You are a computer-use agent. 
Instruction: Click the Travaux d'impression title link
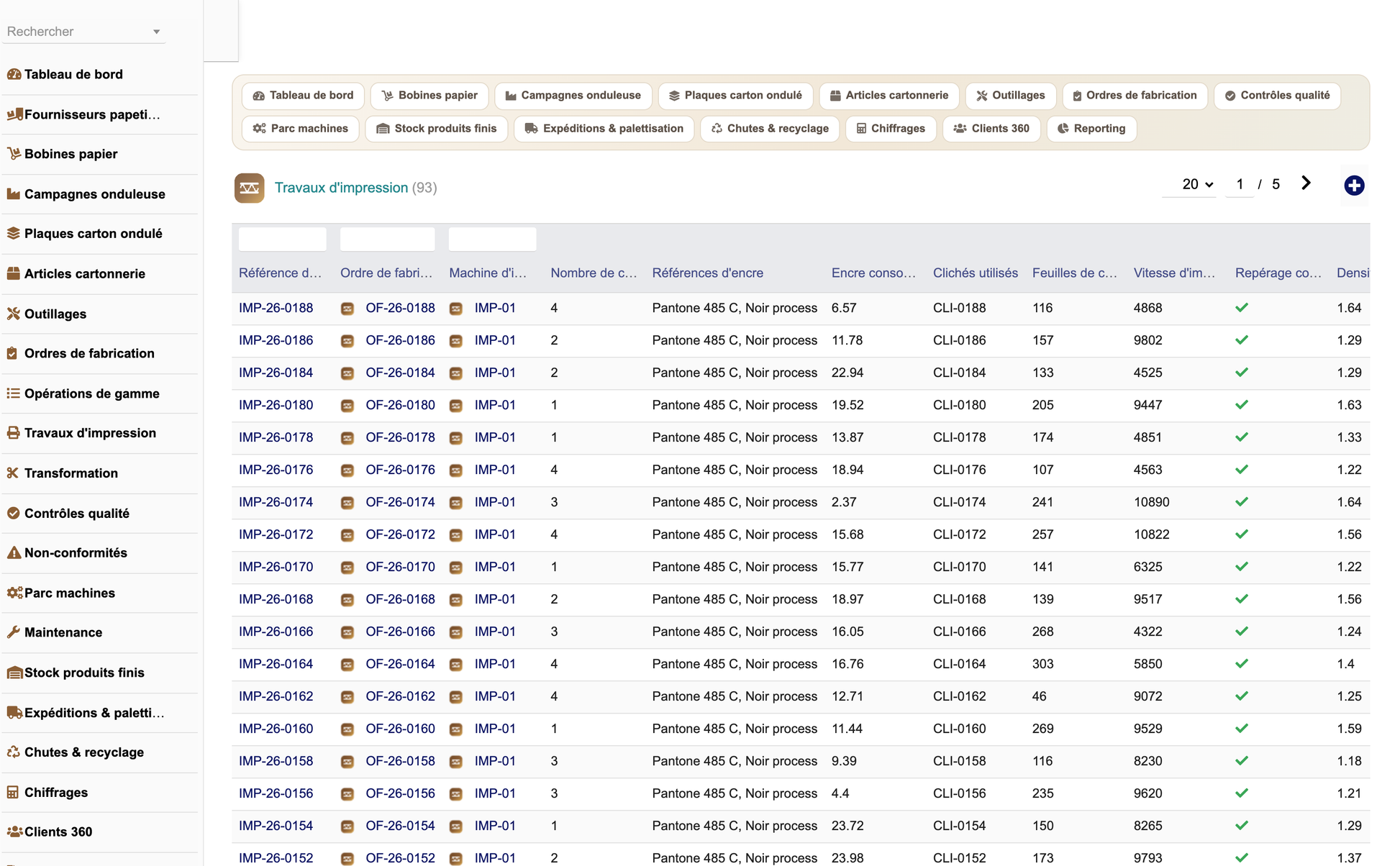[341, 188]
